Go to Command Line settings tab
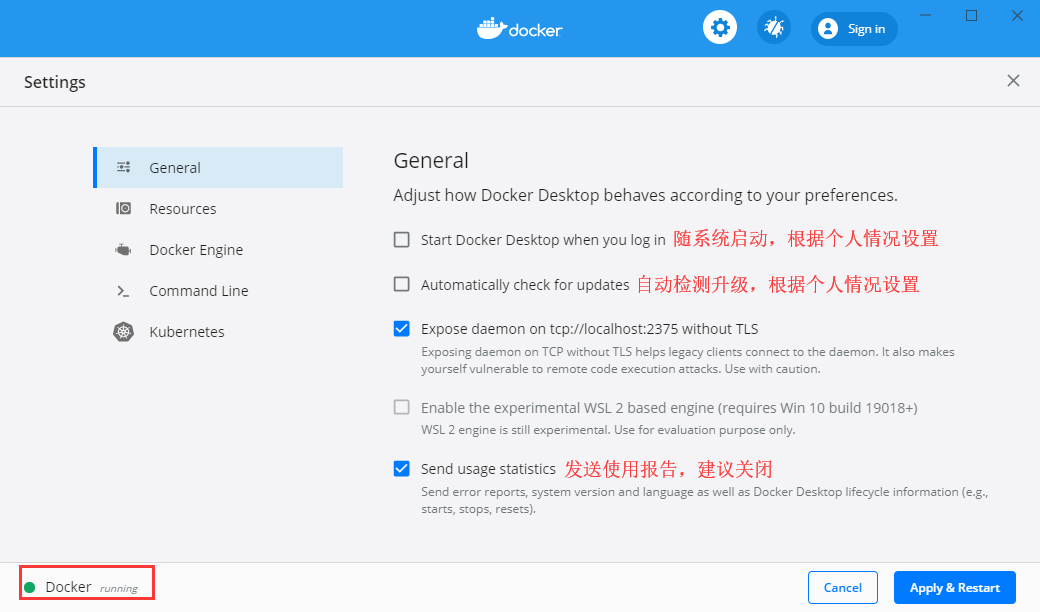This screenshot has height=612, width=1040. tap(218, 290)
